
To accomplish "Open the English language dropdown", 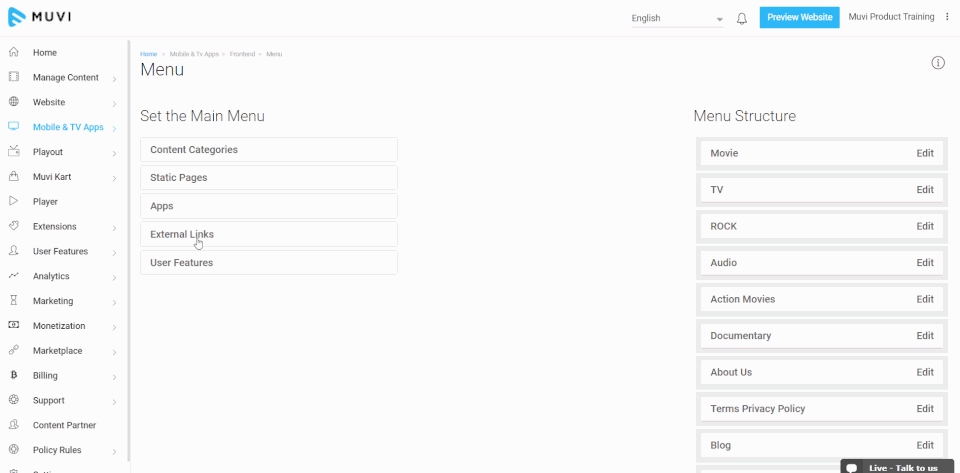I will (x=677, y=18).
